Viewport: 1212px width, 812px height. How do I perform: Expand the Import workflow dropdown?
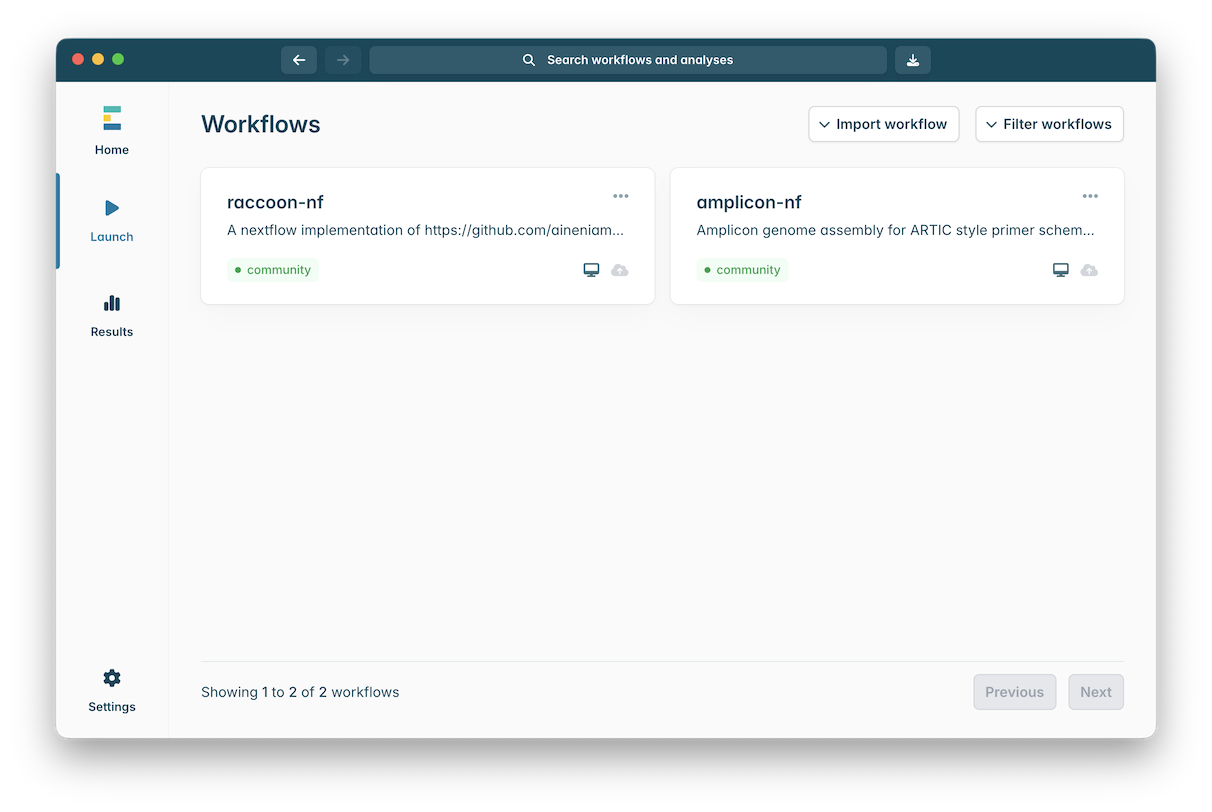click(883, 124)
